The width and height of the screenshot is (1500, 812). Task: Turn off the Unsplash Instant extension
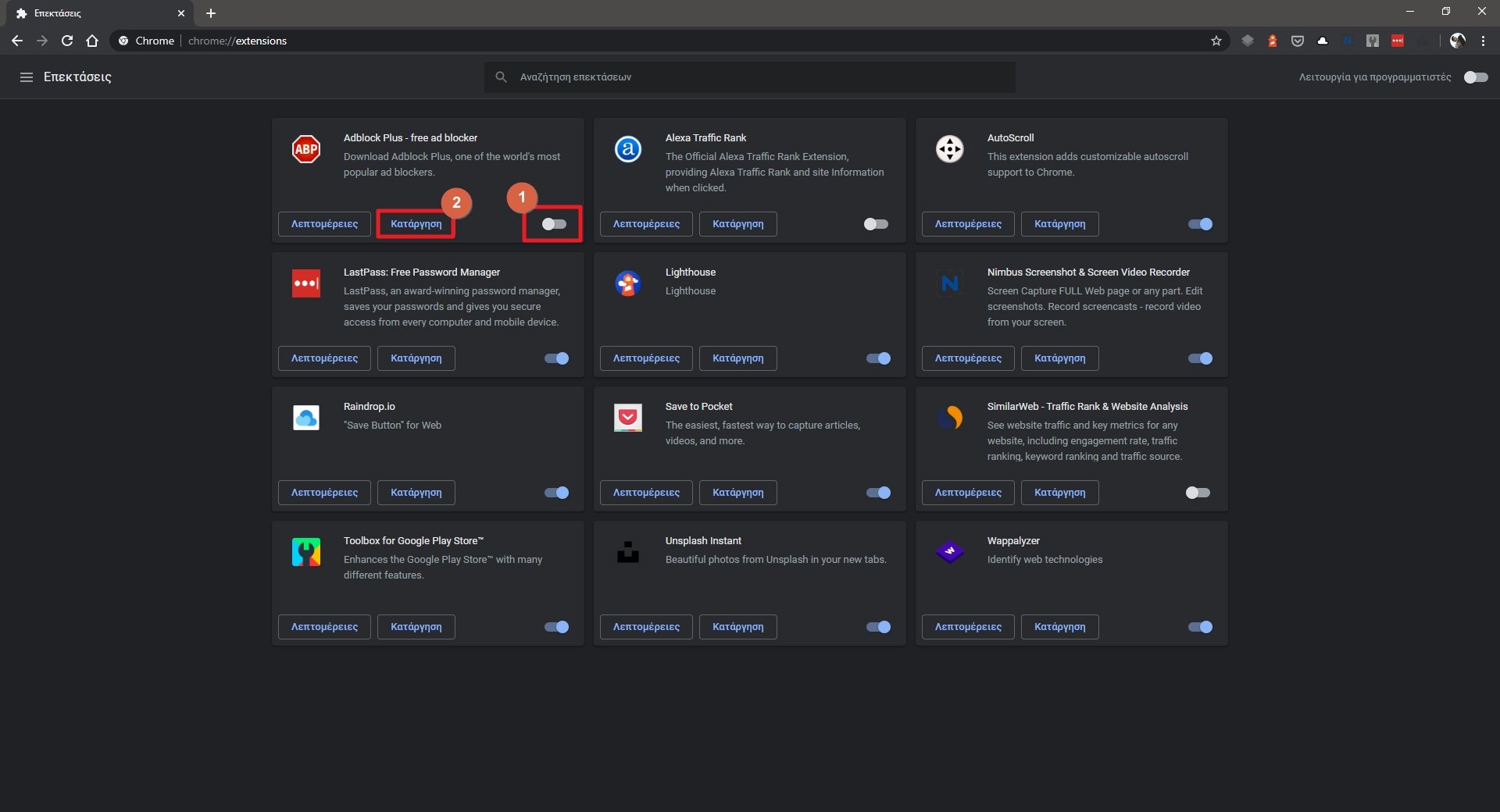coord(878,627)
